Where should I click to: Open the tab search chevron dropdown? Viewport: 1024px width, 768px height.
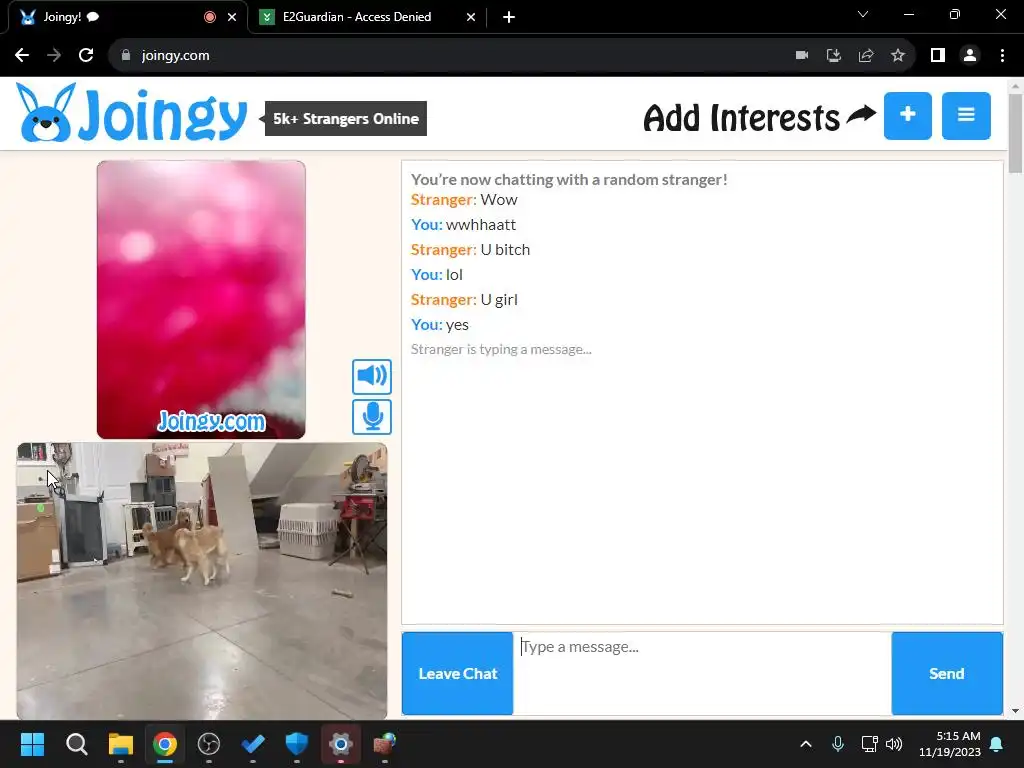(x=863, y=14)
